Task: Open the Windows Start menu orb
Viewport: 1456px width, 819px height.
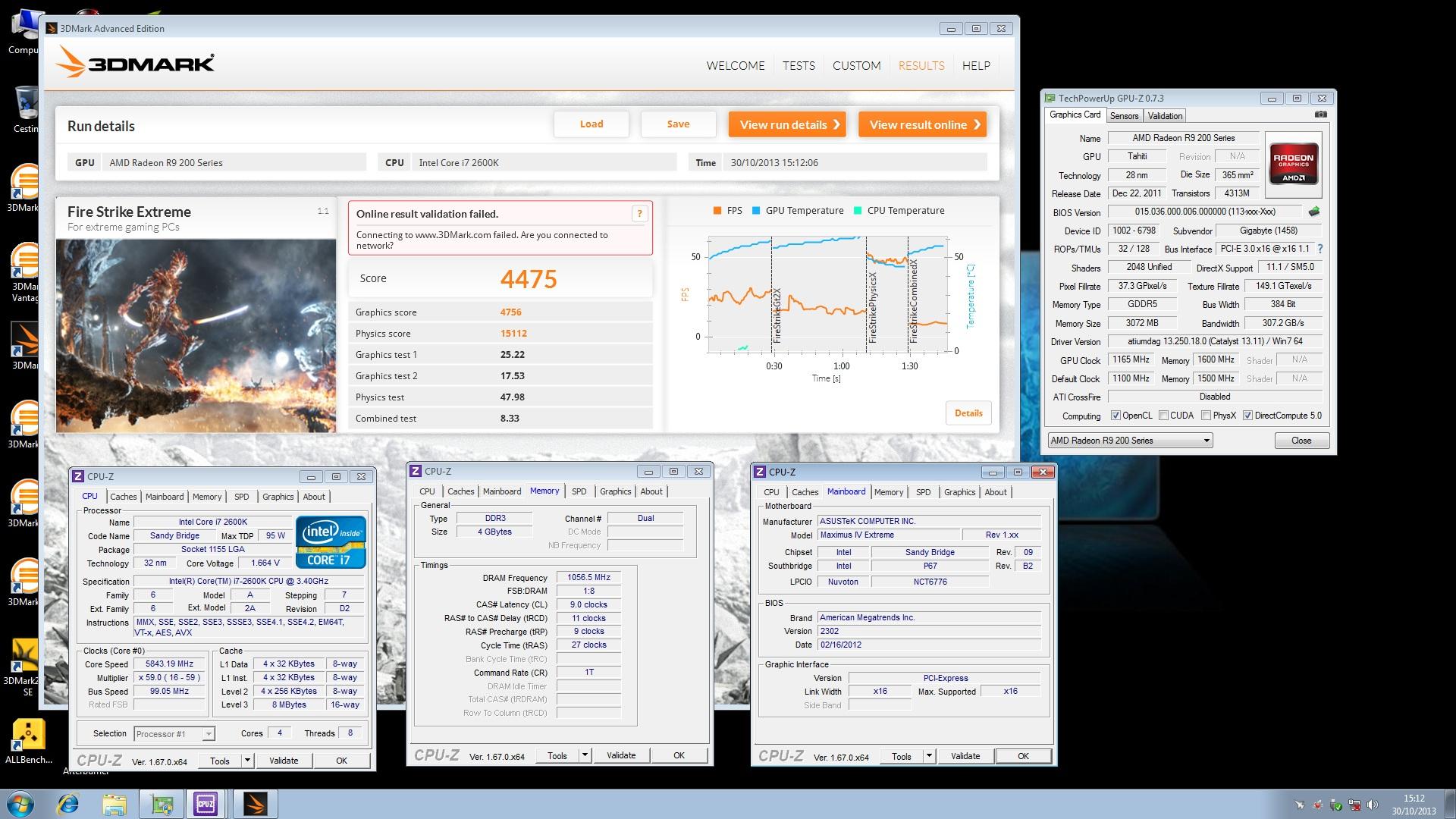Action: (x=20, y=804)
